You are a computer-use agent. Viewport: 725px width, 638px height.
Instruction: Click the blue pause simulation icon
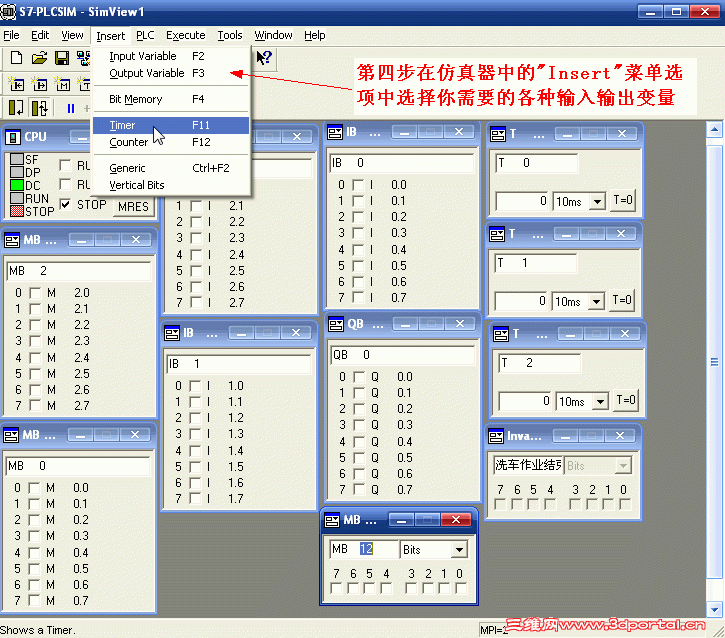(x=70, y=108)
